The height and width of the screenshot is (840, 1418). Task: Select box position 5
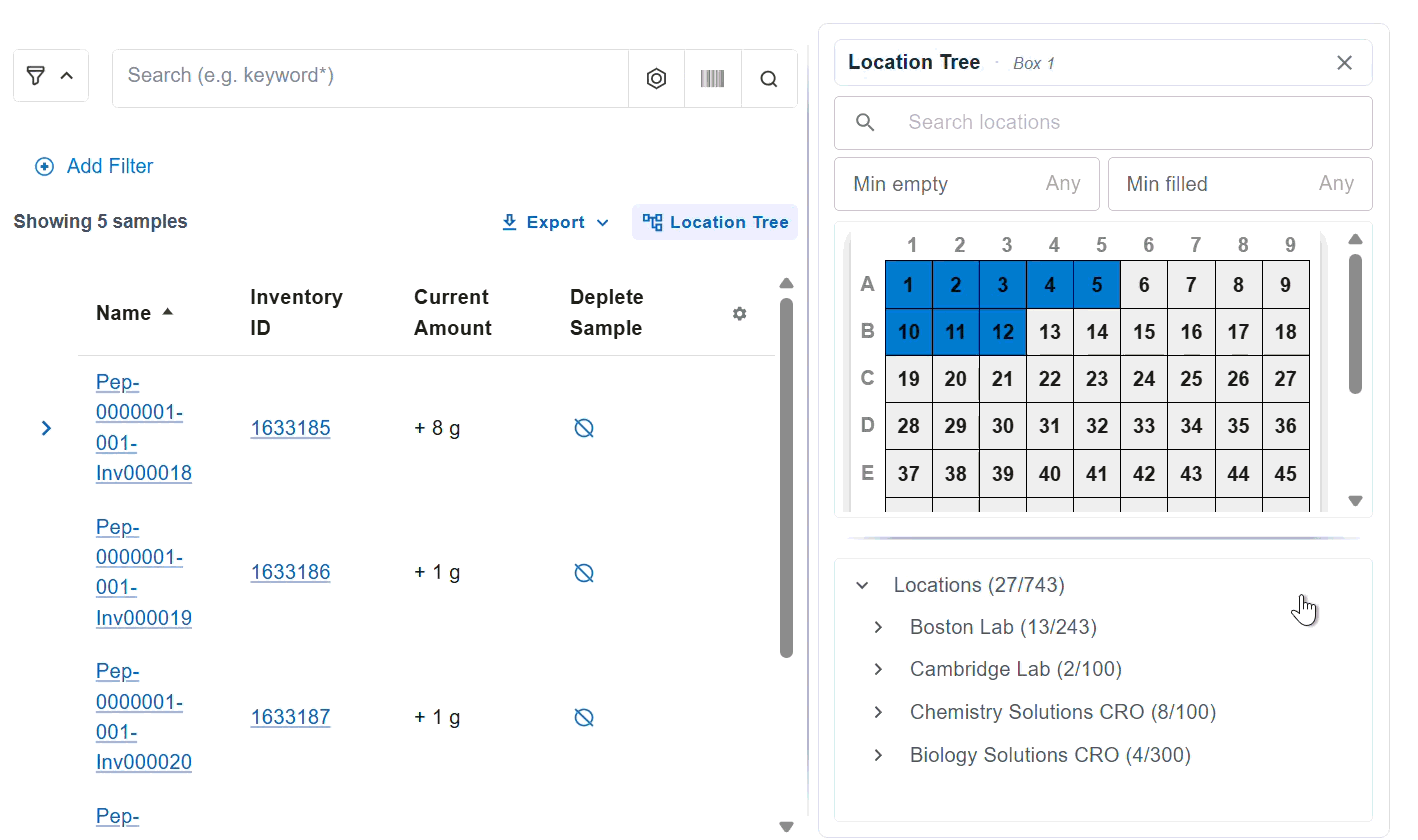click(1097, 285)
